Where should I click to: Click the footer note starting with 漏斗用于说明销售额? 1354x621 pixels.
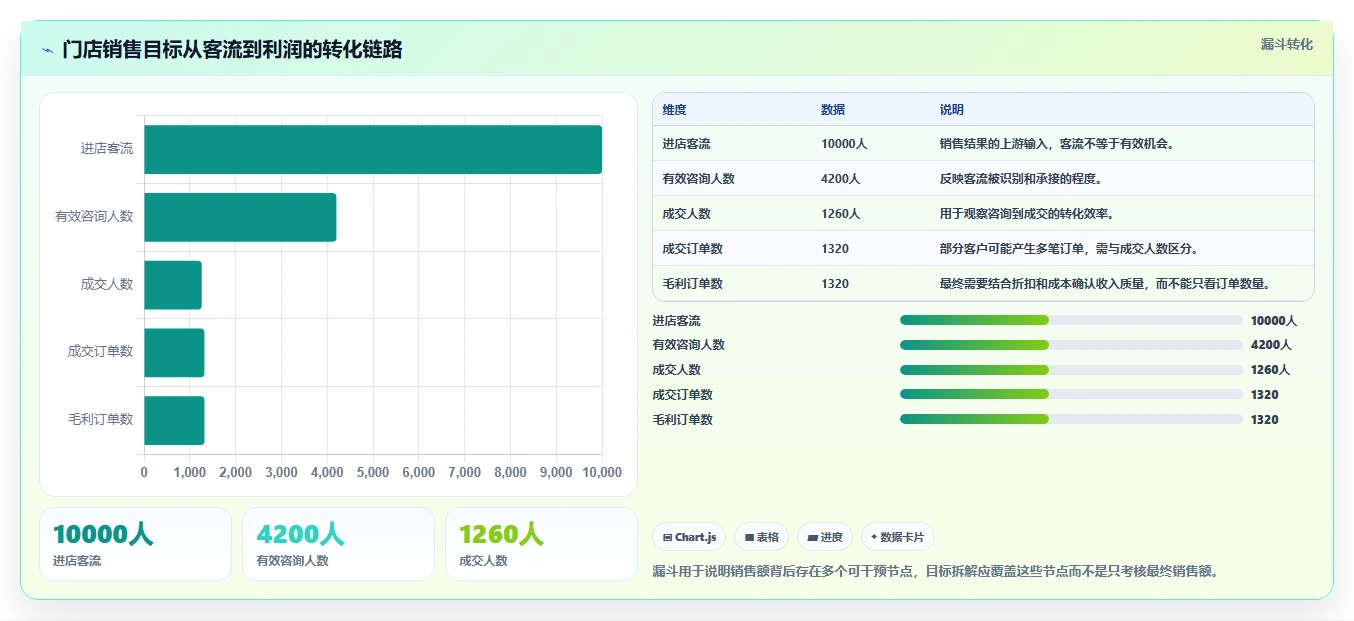pos(936,572)
